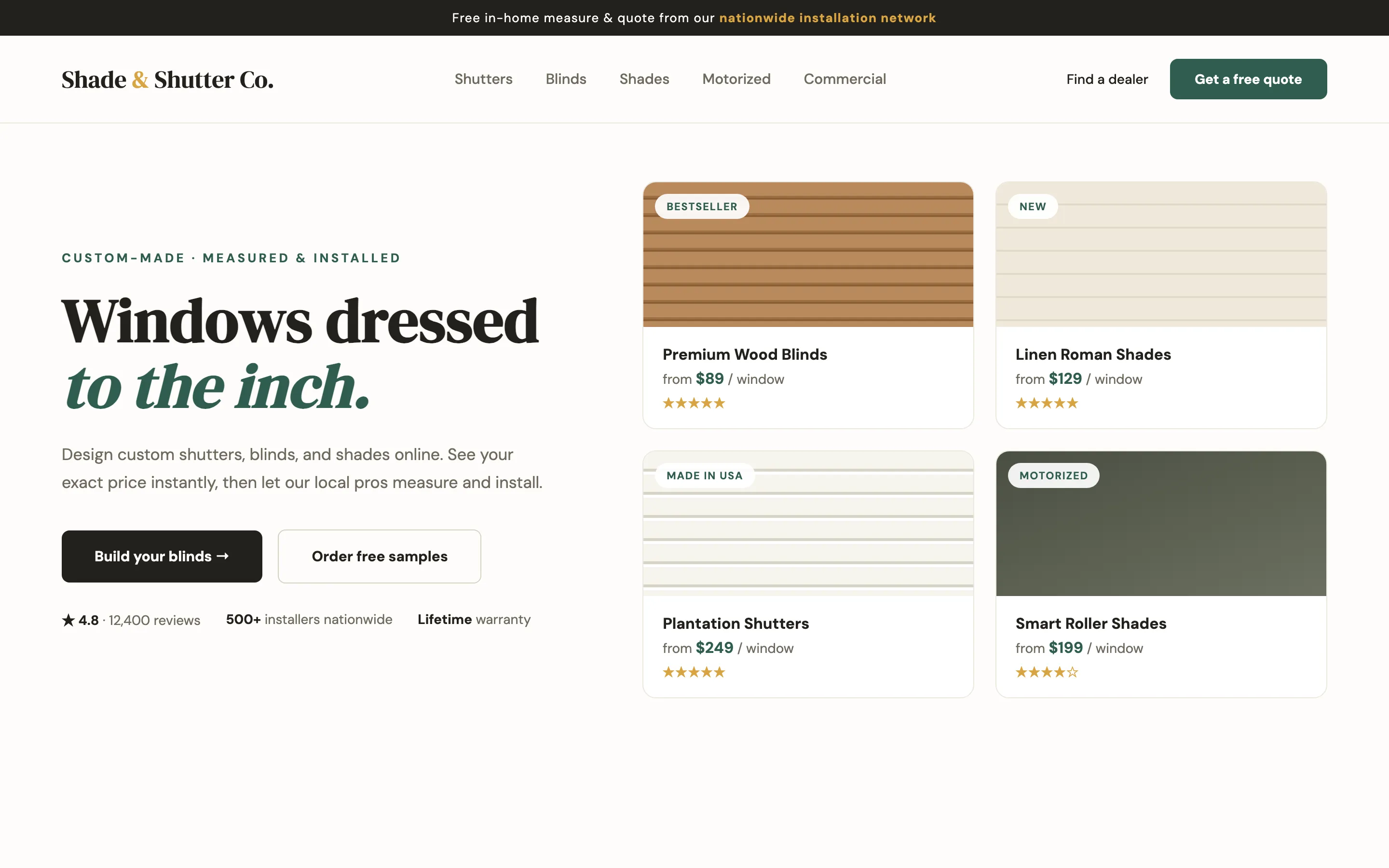
Task: Click the $129 price on Roman Shades
Action: tap(1065, 379)
